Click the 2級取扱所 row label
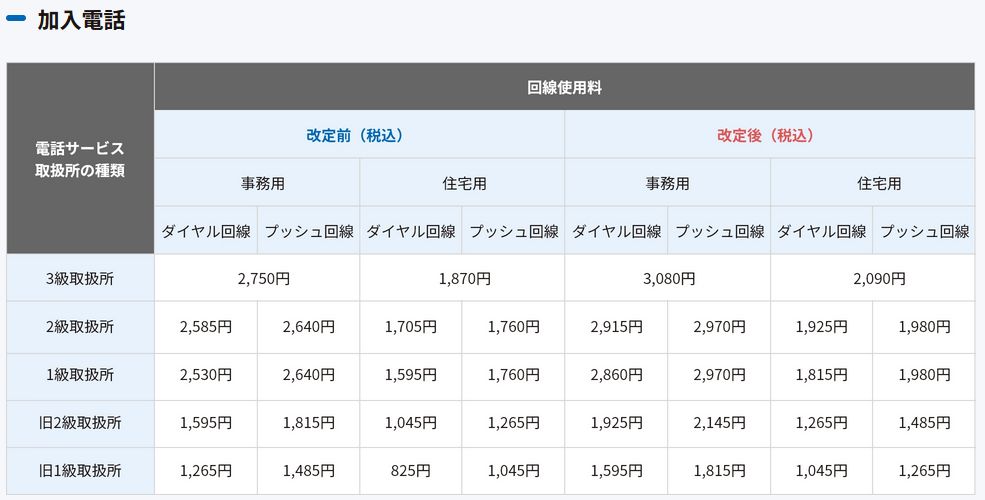The height and width of the screenshot is (500, 985). coord(80,327)
